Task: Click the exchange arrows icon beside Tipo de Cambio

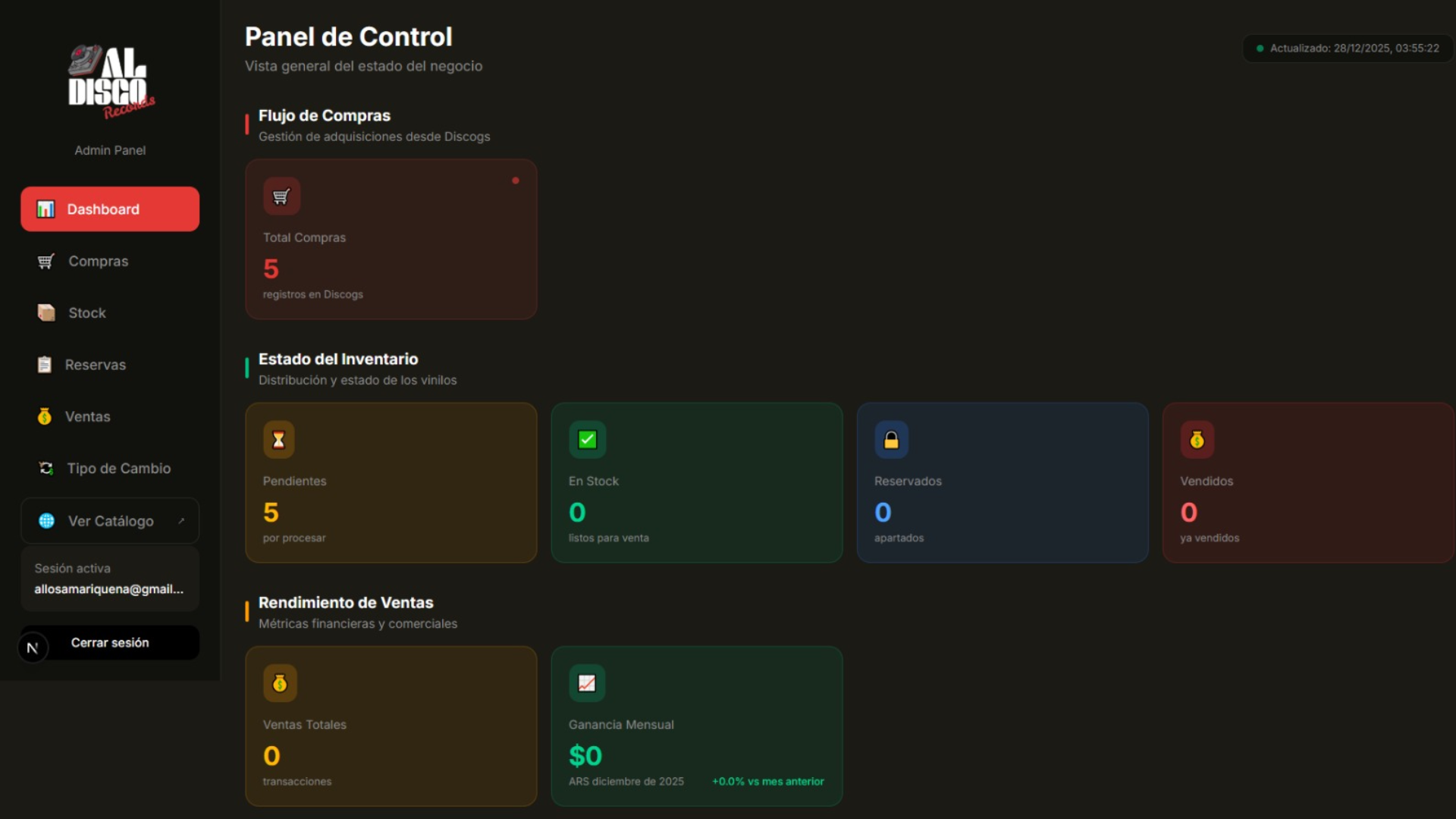Action: pos(45,468)
